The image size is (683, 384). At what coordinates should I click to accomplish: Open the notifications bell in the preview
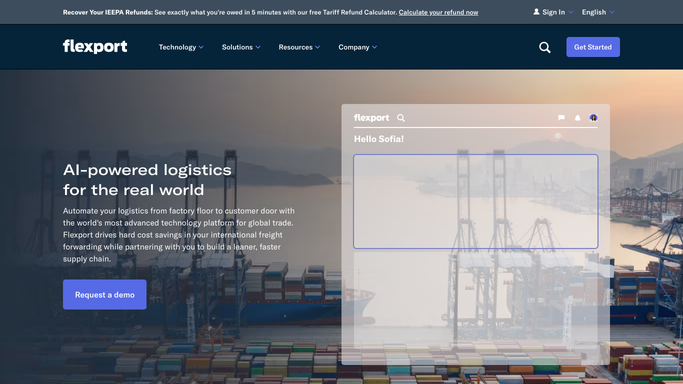pos(578,118)
